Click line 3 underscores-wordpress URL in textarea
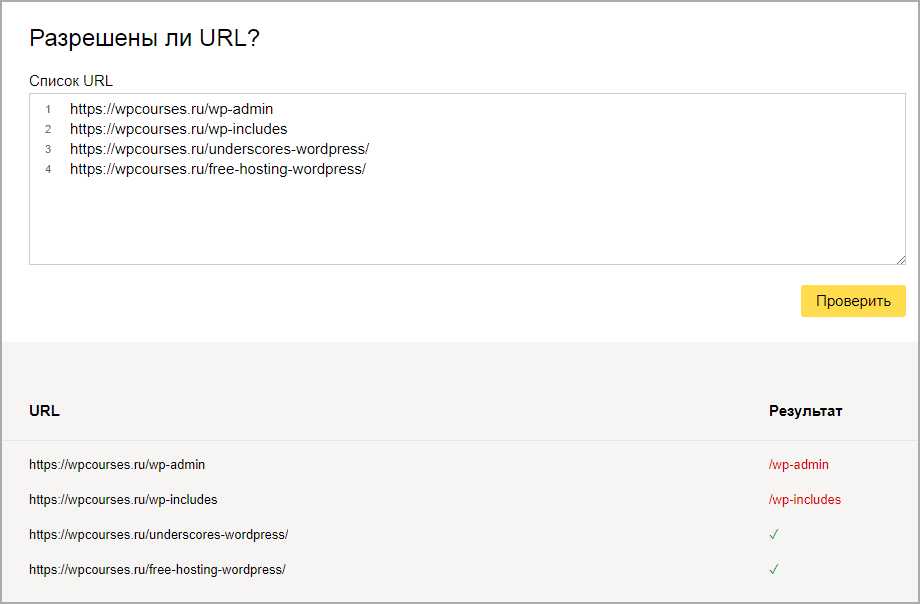The width and height of the screenshot is (920, 604). (219, 149)
